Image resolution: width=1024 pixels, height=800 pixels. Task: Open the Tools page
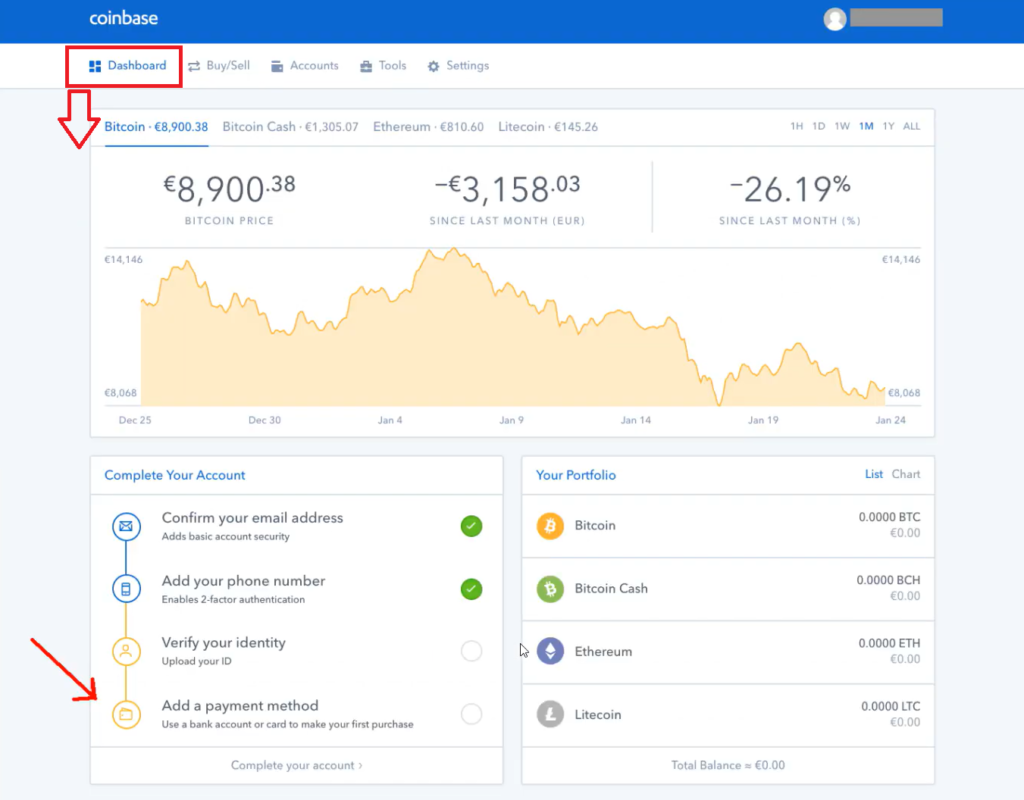383,66
